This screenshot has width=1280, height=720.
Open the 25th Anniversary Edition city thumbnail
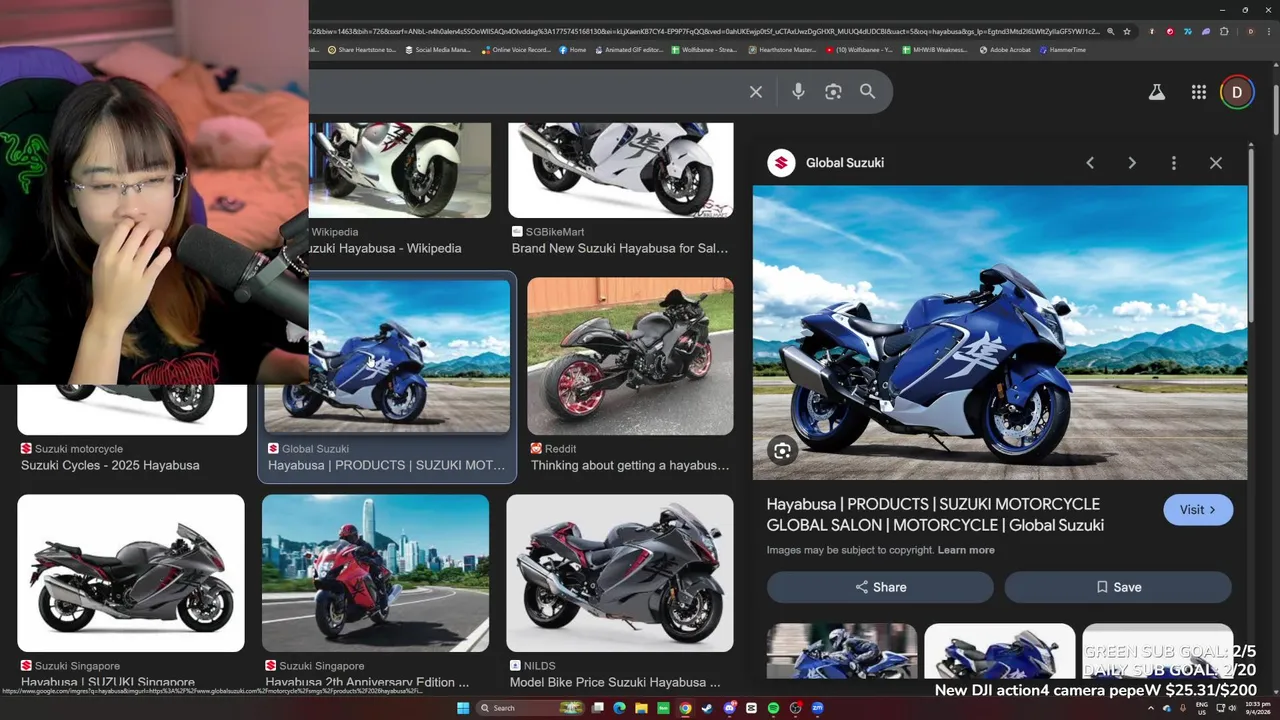pos(375,573)
